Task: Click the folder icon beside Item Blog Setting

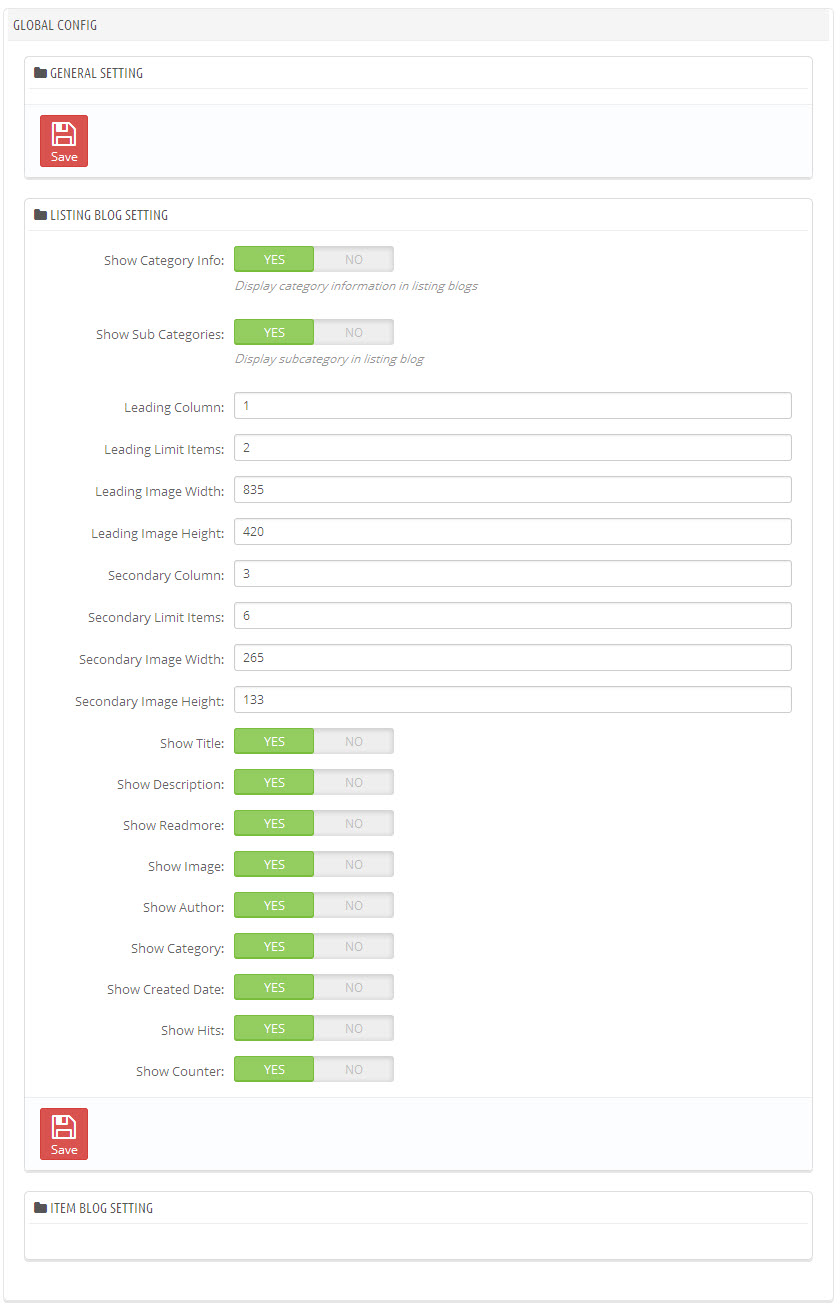Action: coord(40,1208)
